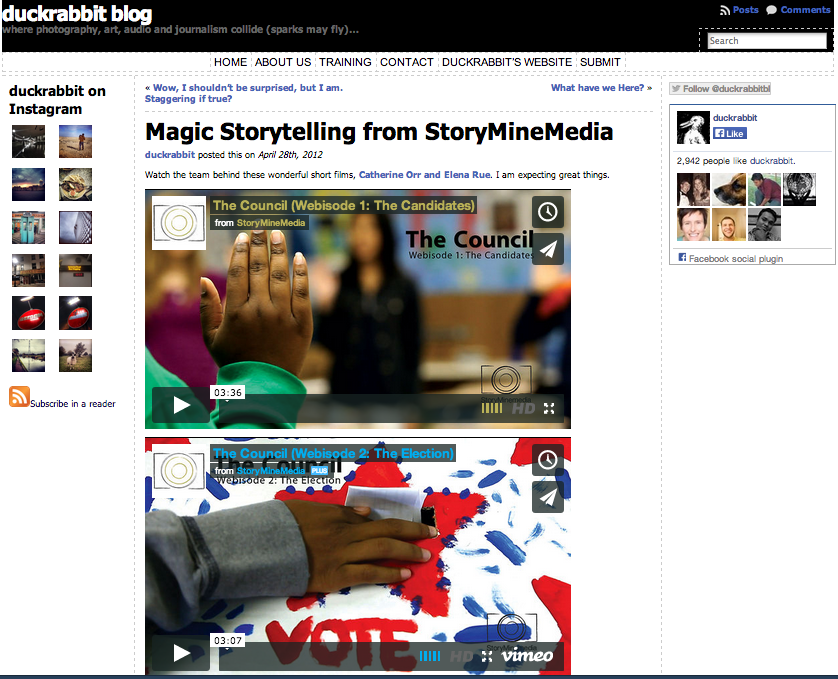Open TRAINING menu item
The image size is (838, 679).
[x=345, y=62]
